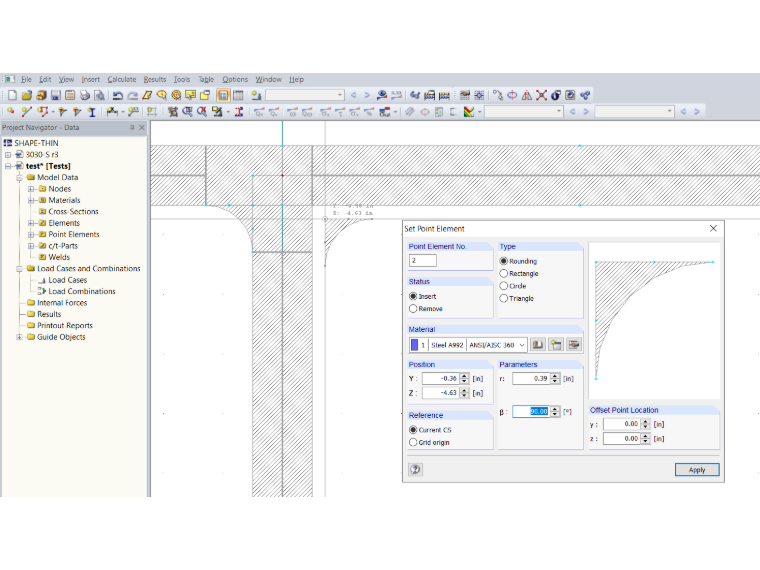
Task: Select Printout Reports in the navigator
Action: [x=65, y=326]
